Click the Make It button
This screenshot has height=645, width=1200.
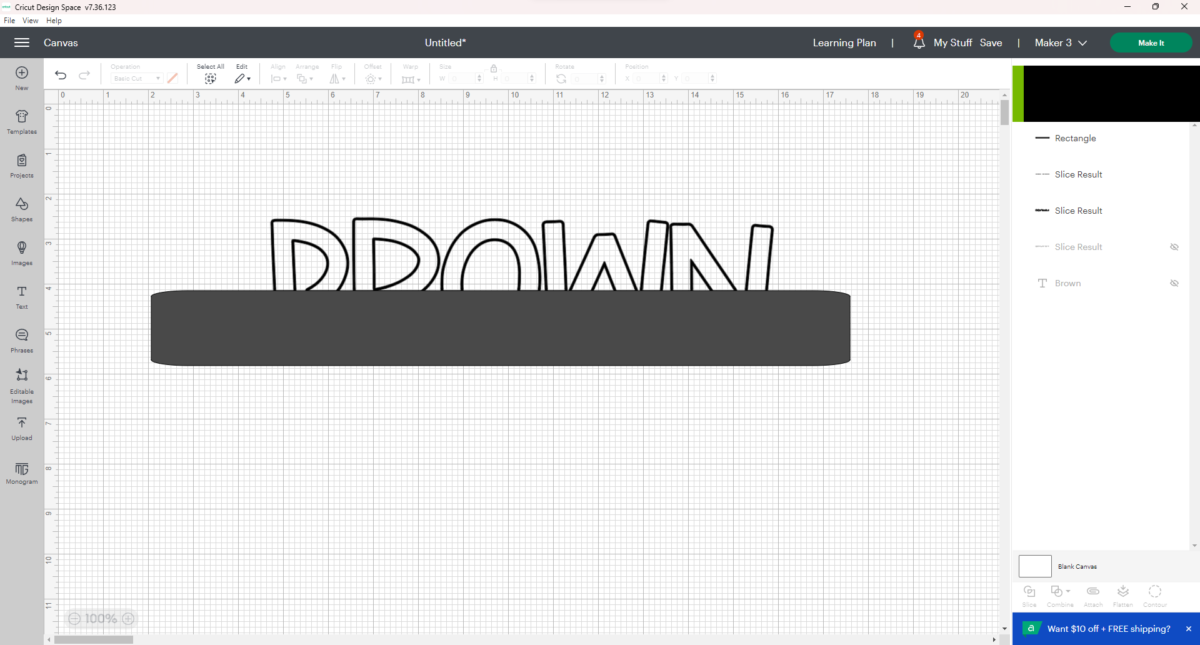pos(1151,43)
